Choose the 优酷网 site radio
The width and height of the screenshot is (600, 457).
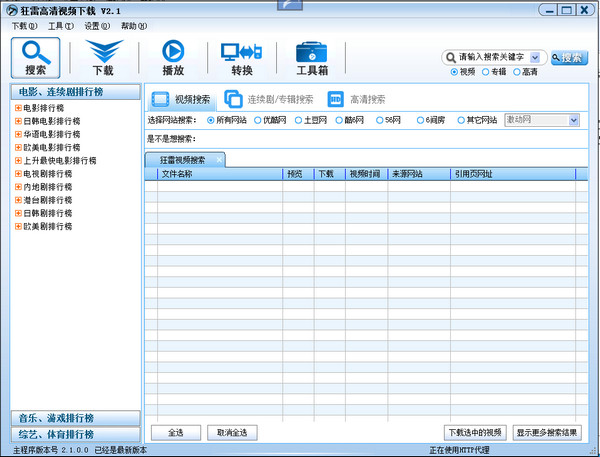click(x=258, y=120)
